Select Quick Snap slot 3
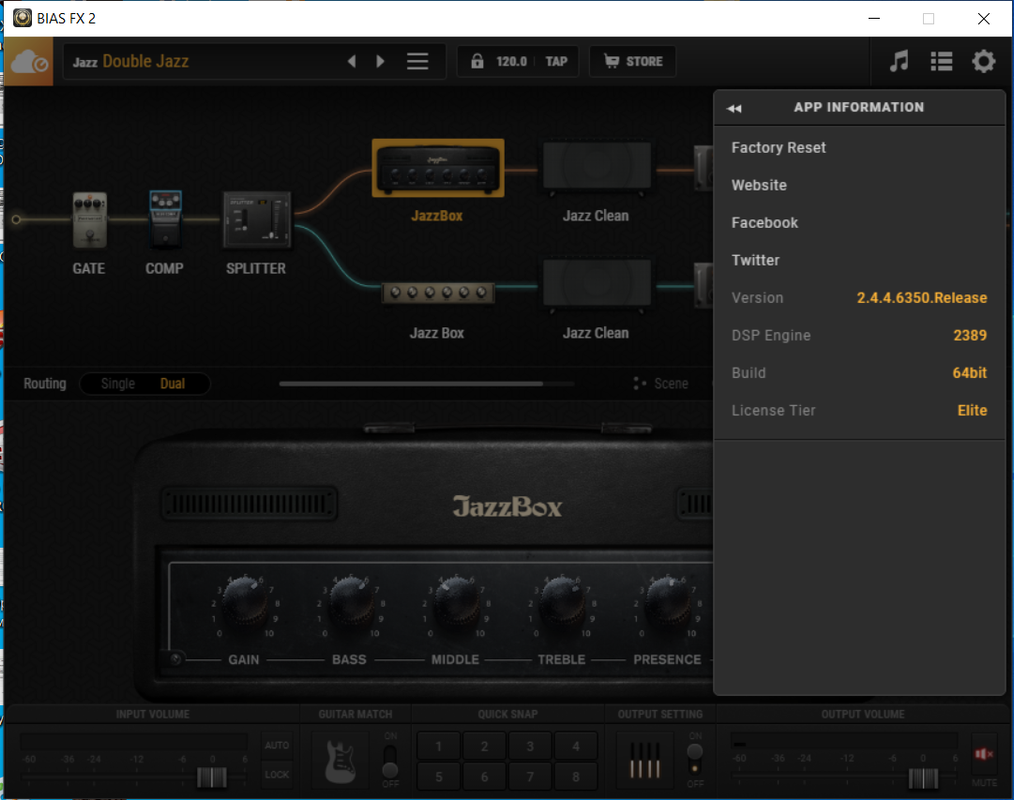The width and height of the screenshot is (1014, 800). 530,746
